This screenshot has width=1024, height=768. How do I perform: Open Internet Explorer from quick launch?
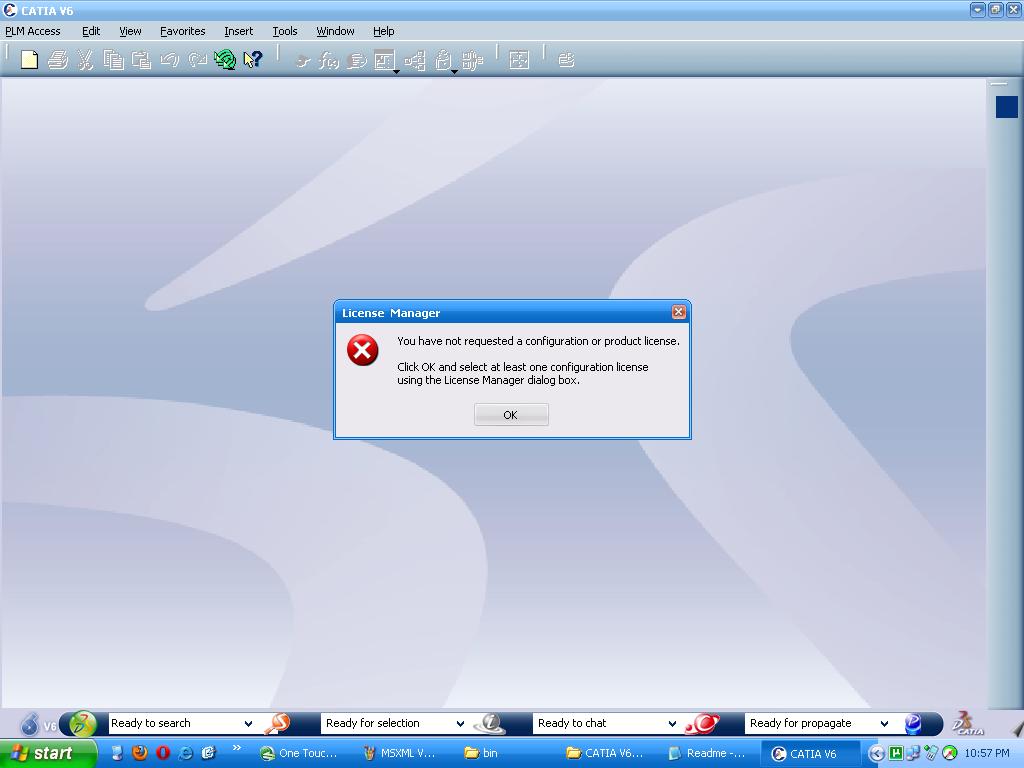[186, 753]
